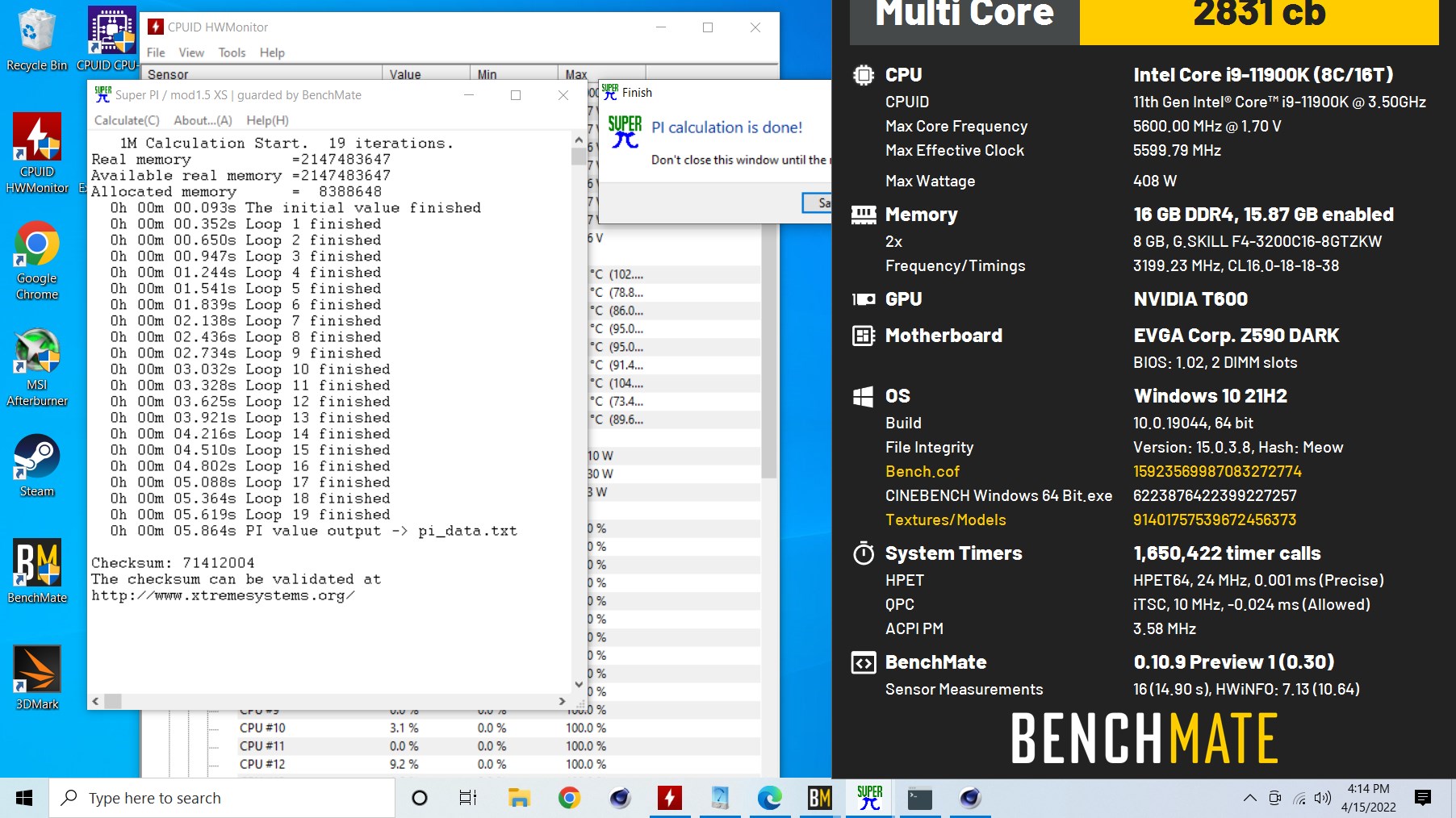Open the HWMonitor View menu
This screenshot has height=818, width=1456.
click(x=191, y=52)
